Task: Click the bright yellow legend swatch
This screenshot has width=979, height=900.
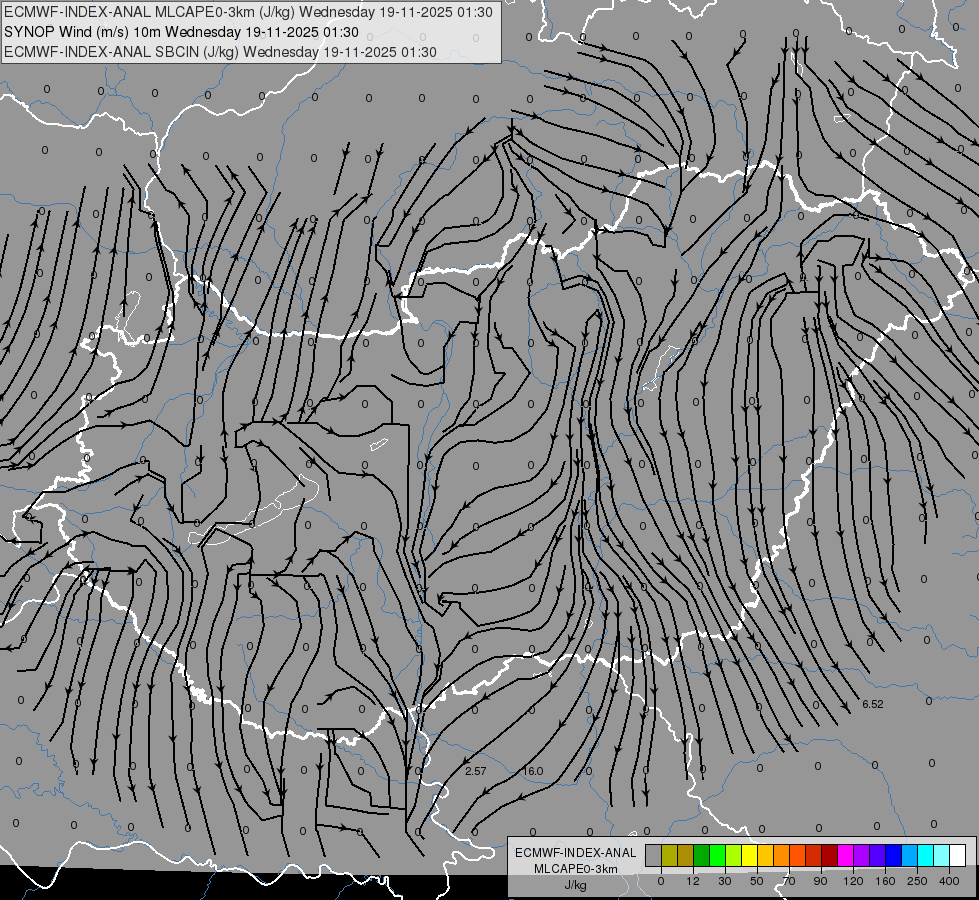Action: click(x=749, y=855)
